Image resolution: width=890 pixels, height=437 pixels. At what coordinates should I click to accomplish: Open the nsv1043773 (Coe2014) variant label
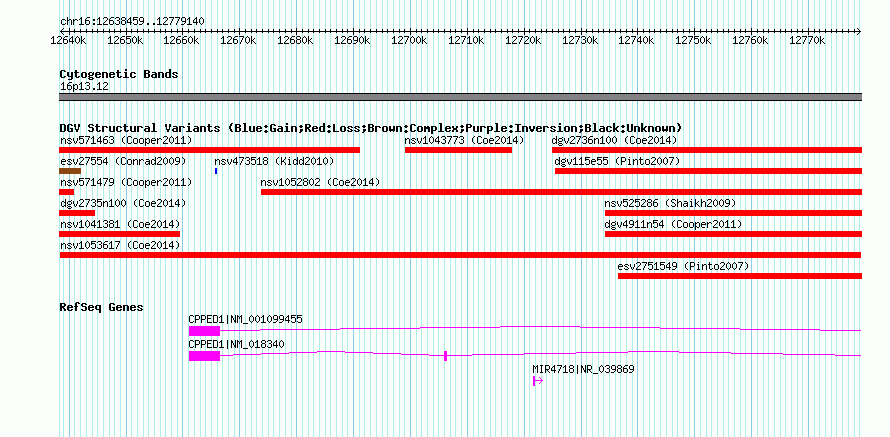pos(464,140)
